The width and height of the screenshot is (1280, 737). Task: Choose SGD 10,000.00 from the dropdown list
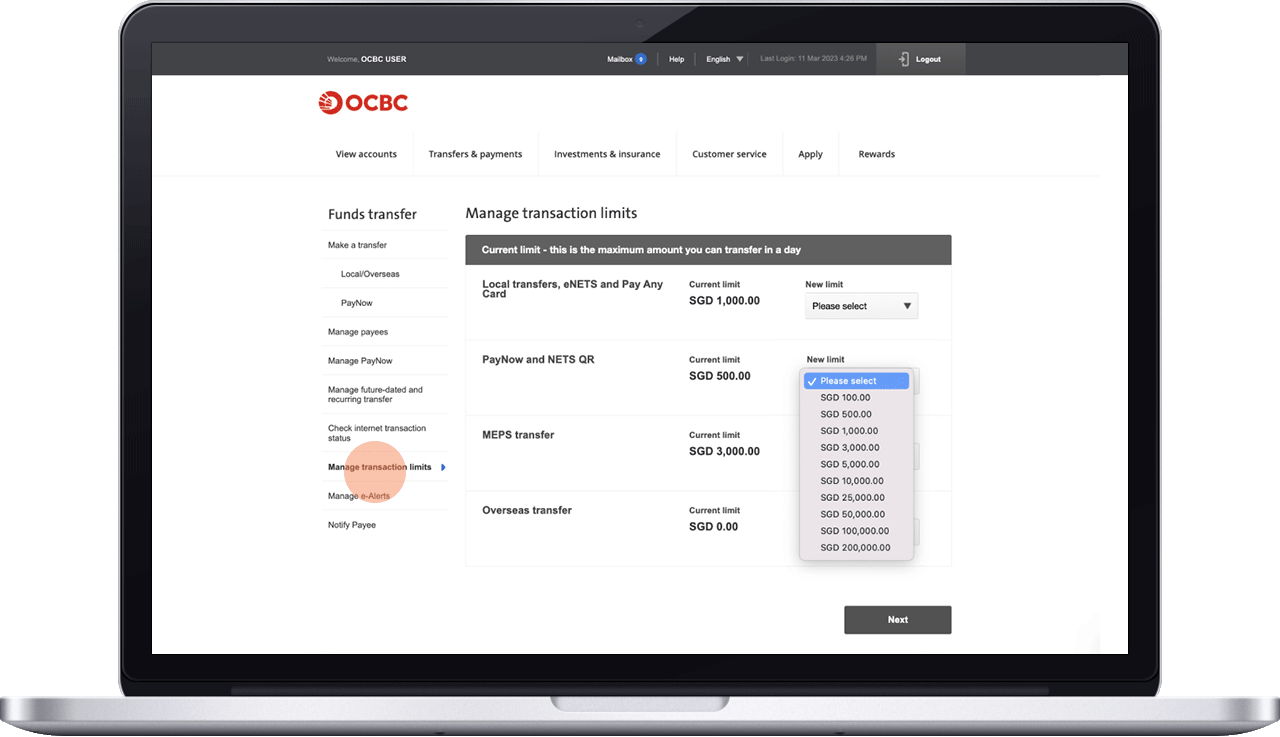click(x=852, y=481)
